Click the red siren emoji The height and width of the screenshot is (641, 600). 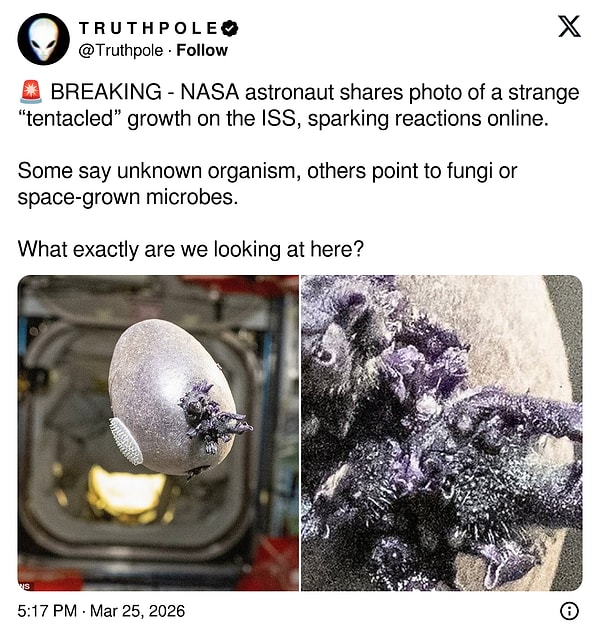click(x=31, y=92)
